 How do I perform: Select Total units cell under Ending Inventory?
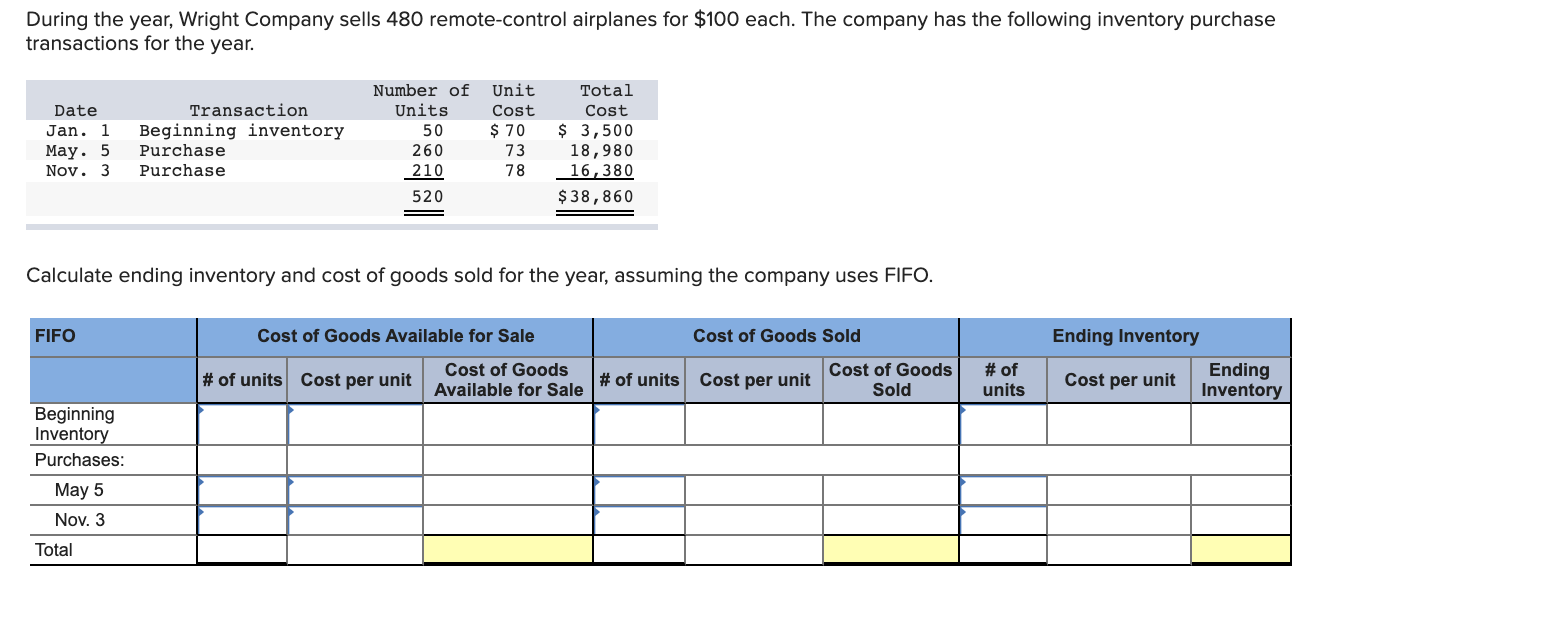point(1003,549)
